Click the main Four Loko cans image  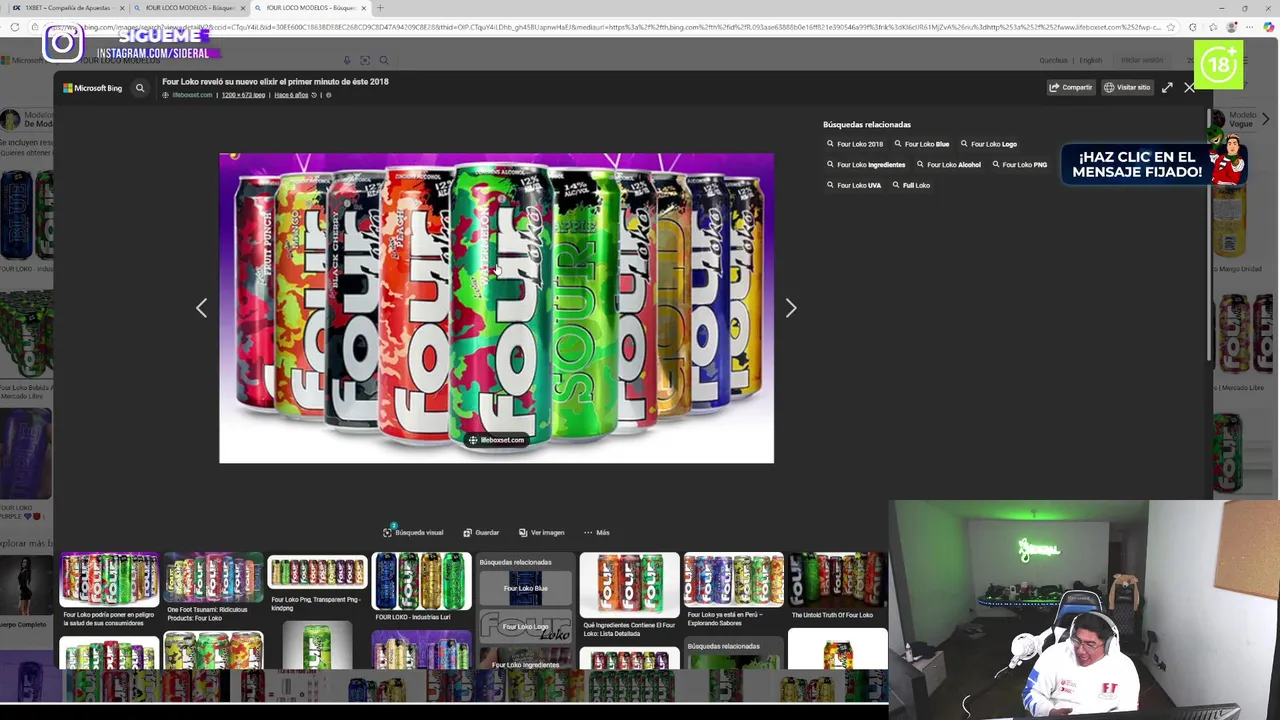(x=496, y=308)
